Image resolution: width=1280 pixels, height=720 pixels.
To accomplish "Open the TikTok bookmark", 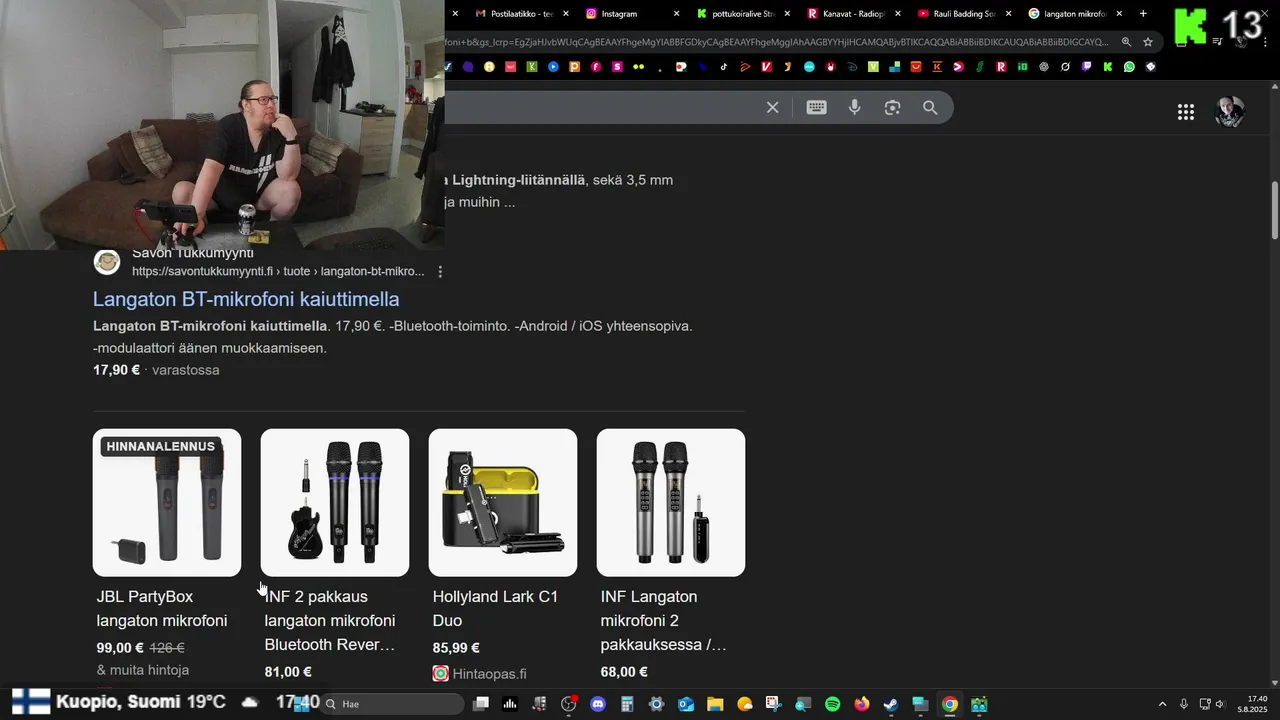I will [724, 67].
